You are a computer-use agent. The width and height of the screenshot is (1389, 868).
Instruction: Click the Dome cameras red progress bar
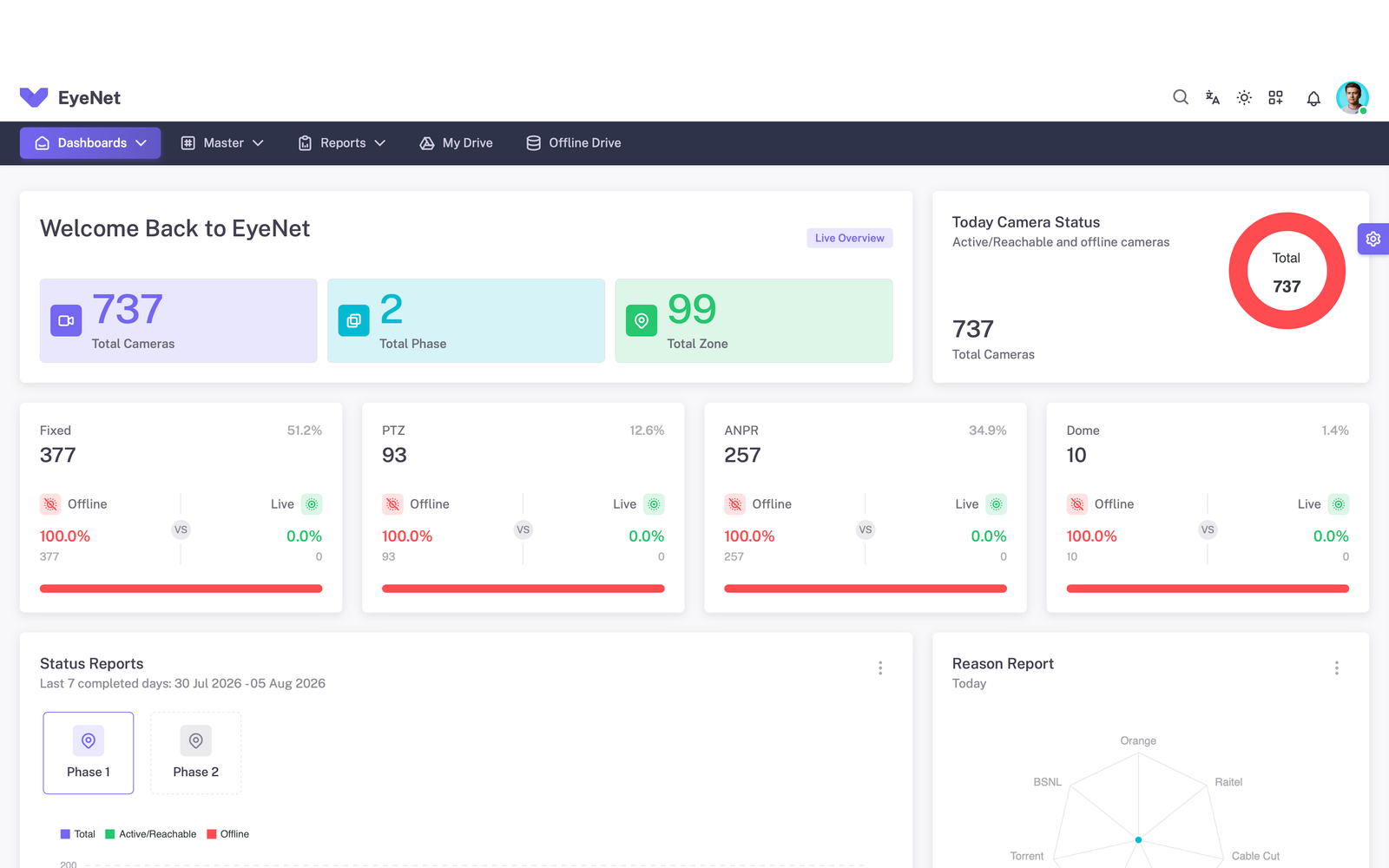pos(1208,589)
